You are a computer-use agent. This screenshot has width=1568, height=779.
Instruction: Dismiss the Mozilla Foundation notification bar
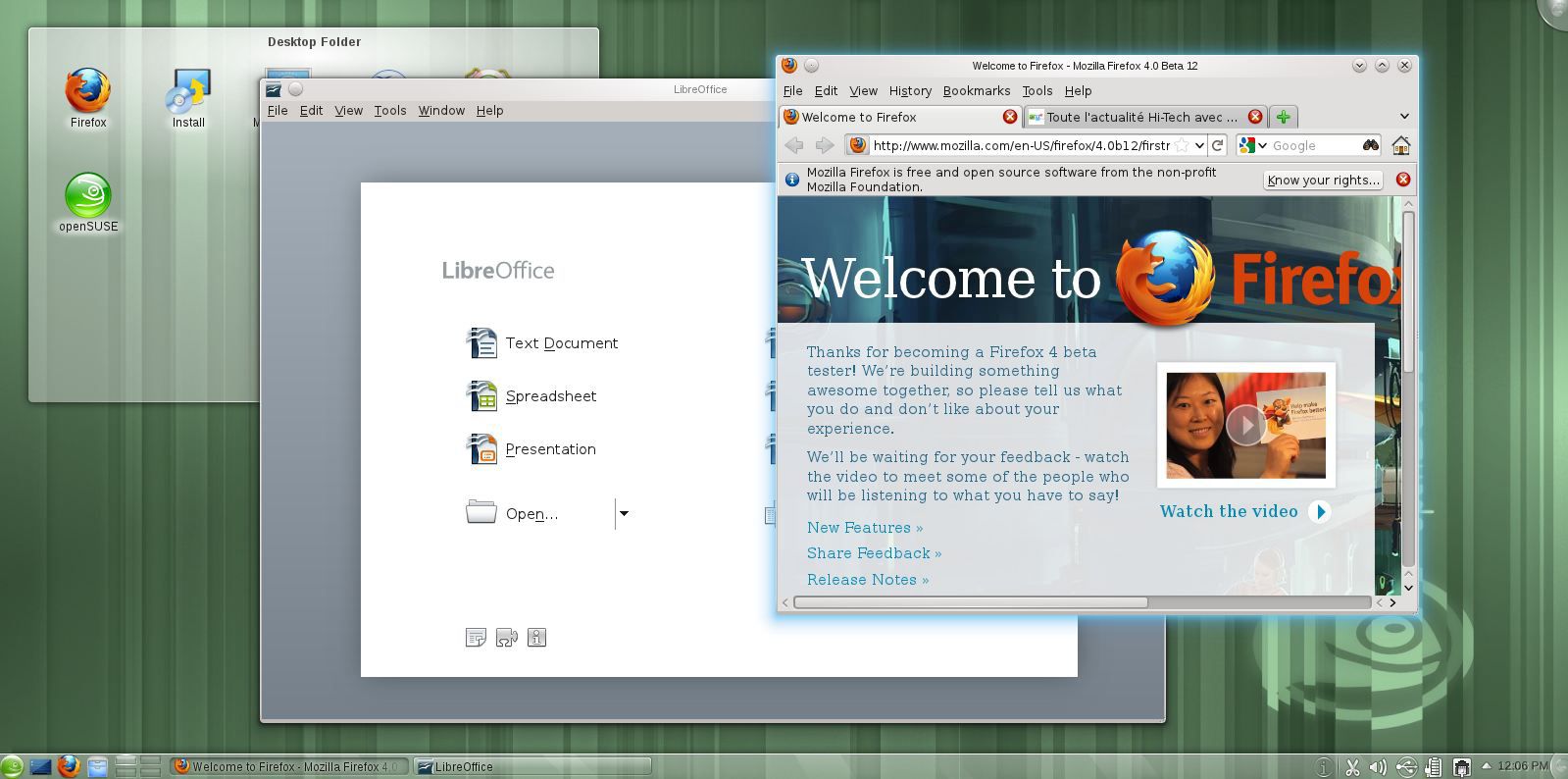click(1402, 180)
